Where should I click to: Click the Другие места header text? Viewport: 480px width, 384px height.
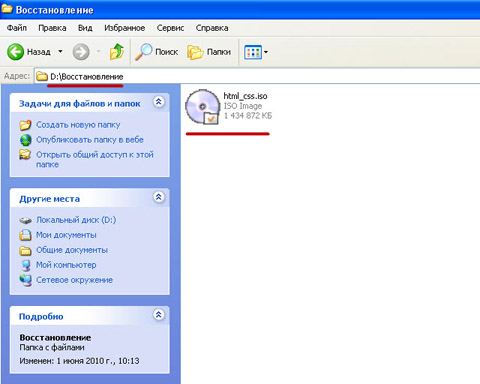(49, 199)
